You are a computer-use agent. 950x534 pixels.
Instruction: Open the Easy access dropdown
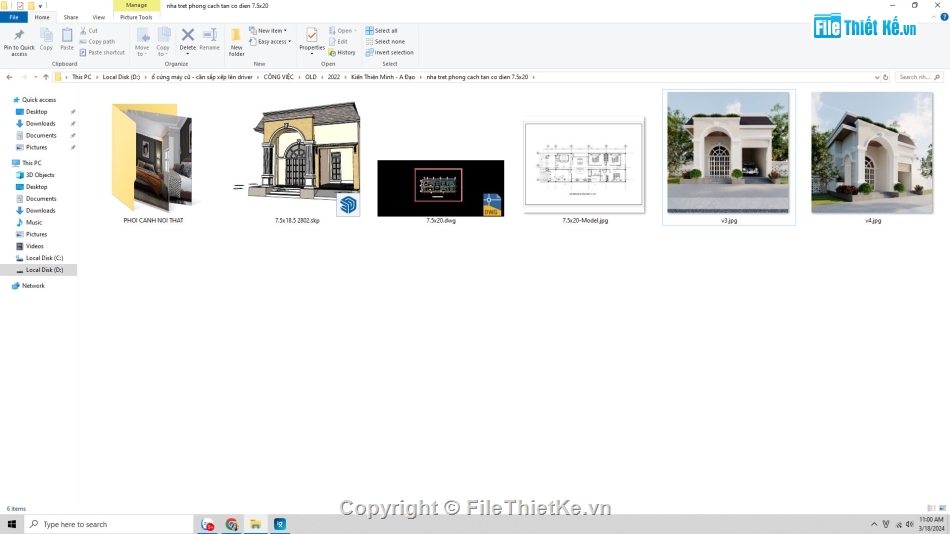(270, 41)
